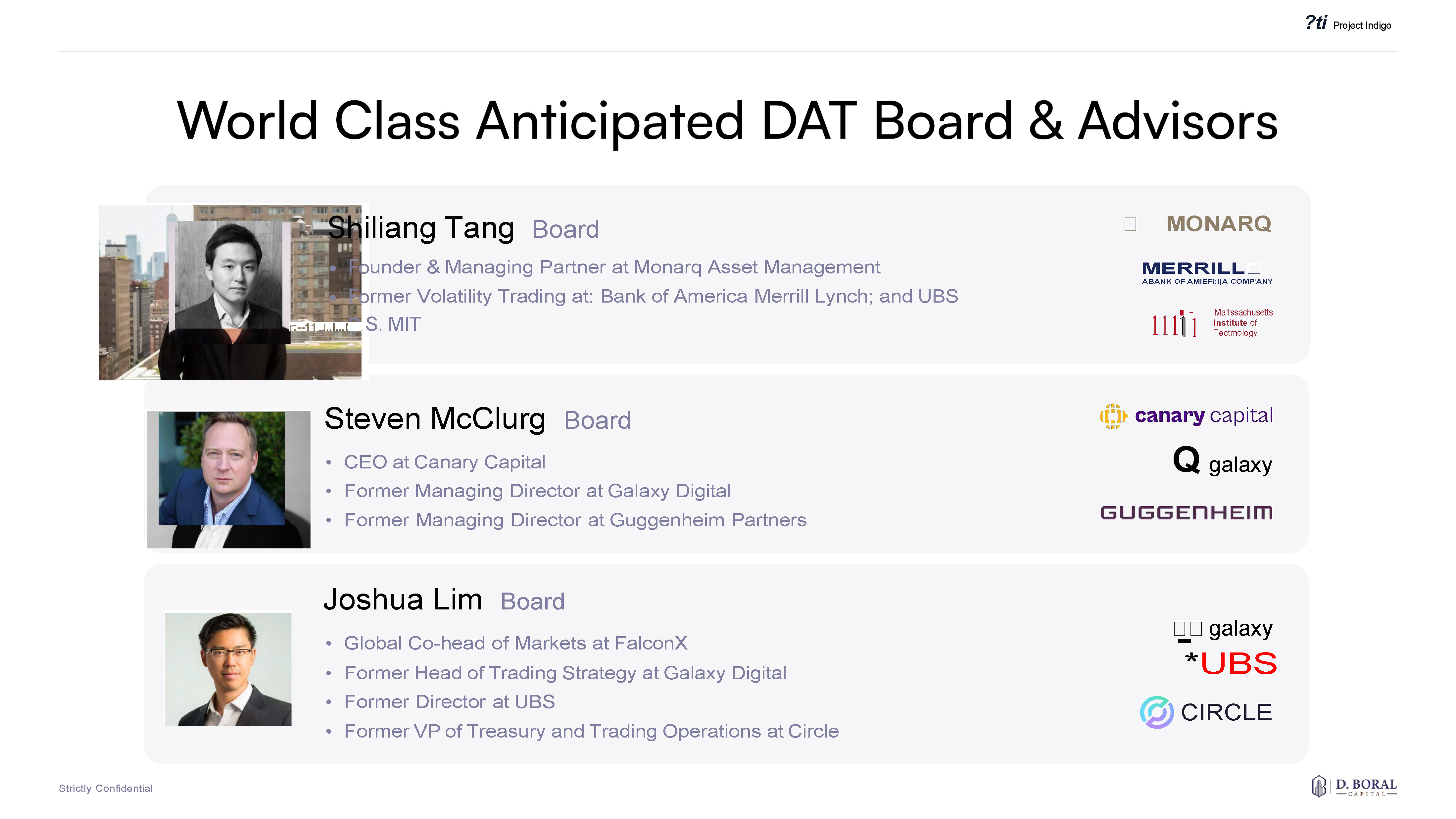Click the Project Indigo header logo
This screenshot has height=819, width=1456.
click(x=1347, y=24)
